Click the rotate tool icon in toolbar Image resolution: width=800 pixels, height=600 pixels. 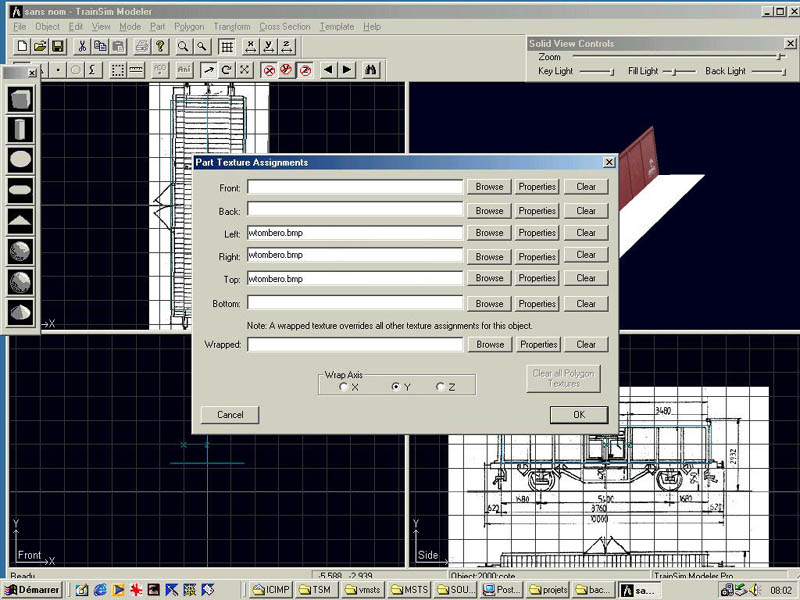(226, 70)
